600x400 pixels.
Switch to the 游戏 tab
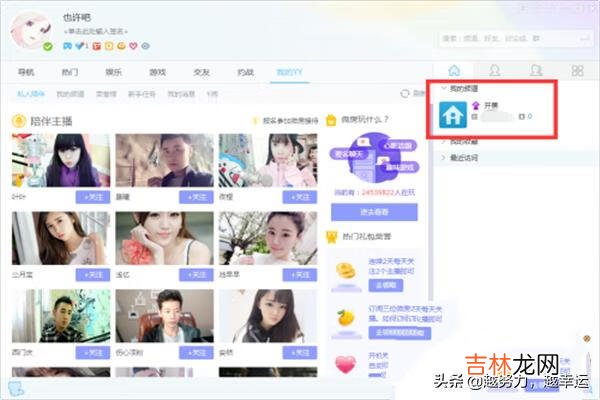click(157, 72)
